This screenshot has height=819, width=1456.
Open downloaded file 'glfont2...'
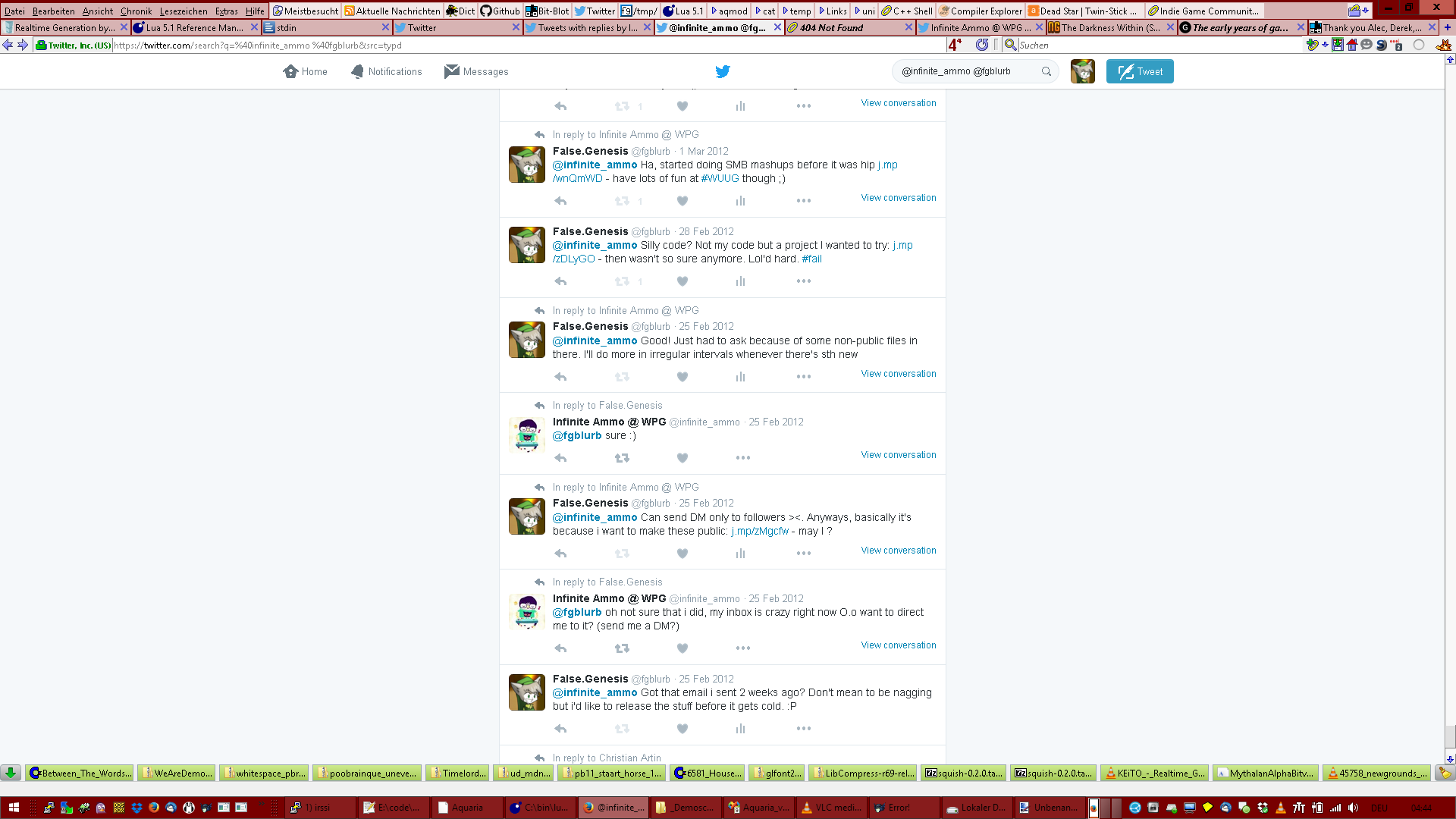[x=776, y=773]
